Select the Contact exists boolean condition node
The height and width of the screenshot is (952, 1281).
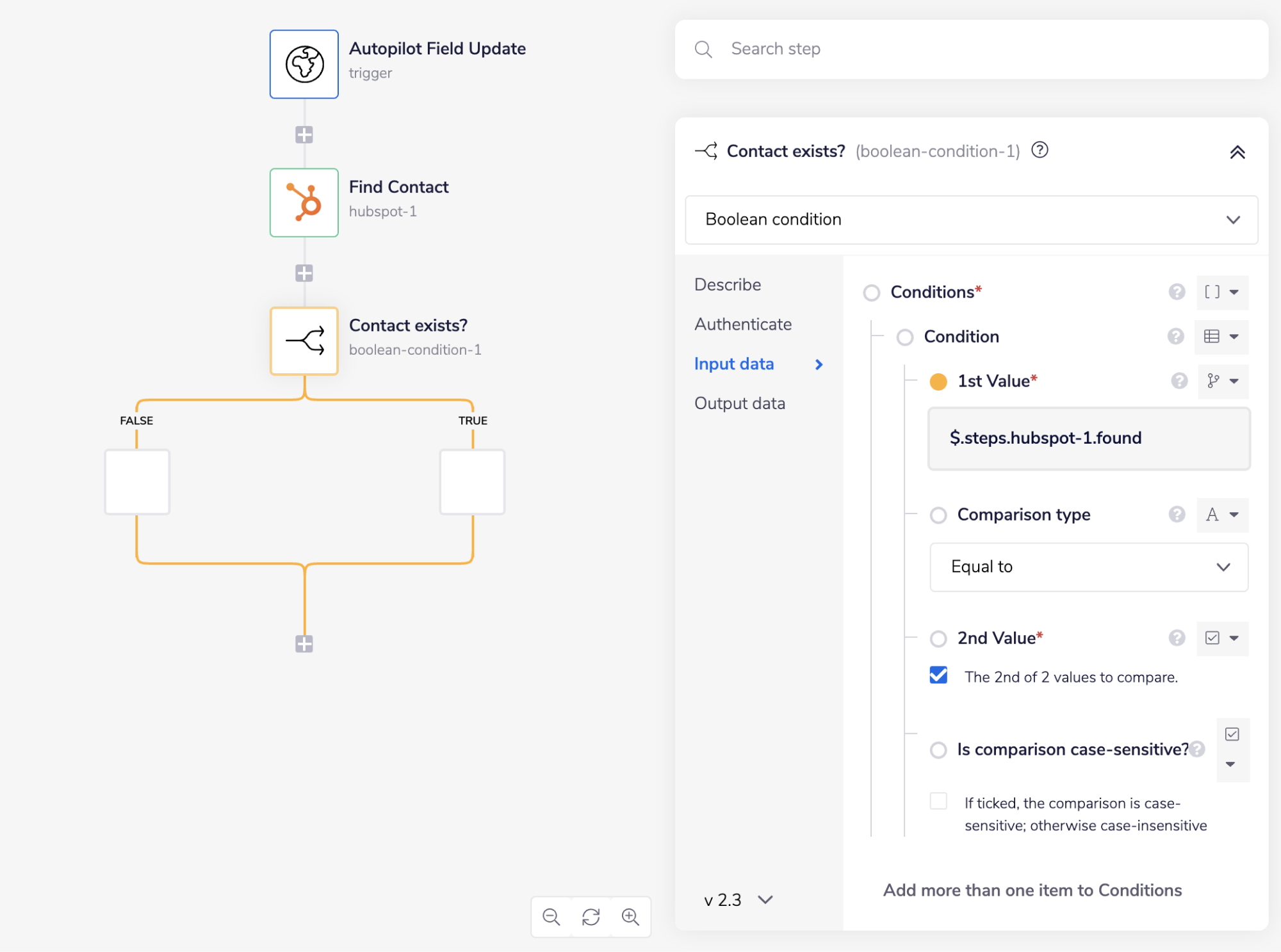pos(304,341)
